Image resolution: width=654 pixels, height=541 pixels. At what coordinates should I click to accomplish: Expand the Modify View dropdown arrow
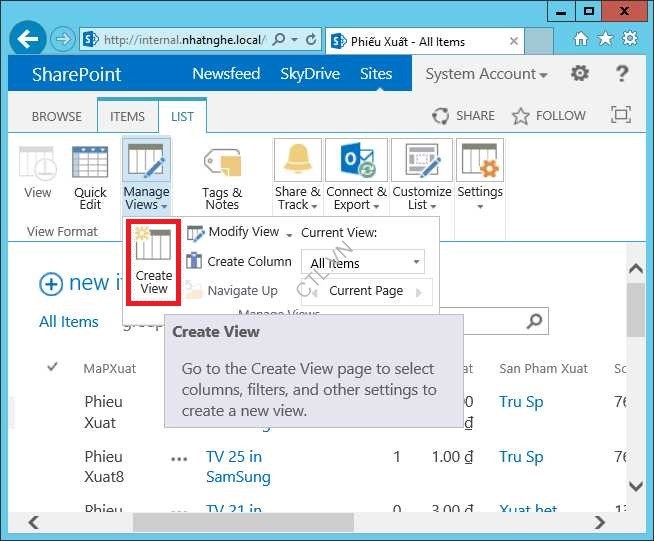pyautogui.click(x=290, y=234)
